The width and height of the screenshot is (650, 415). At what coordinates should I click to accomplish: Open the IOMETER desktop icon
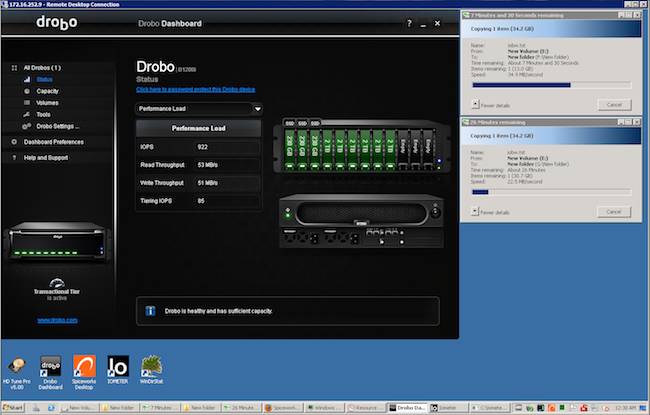tap(118, 370)
